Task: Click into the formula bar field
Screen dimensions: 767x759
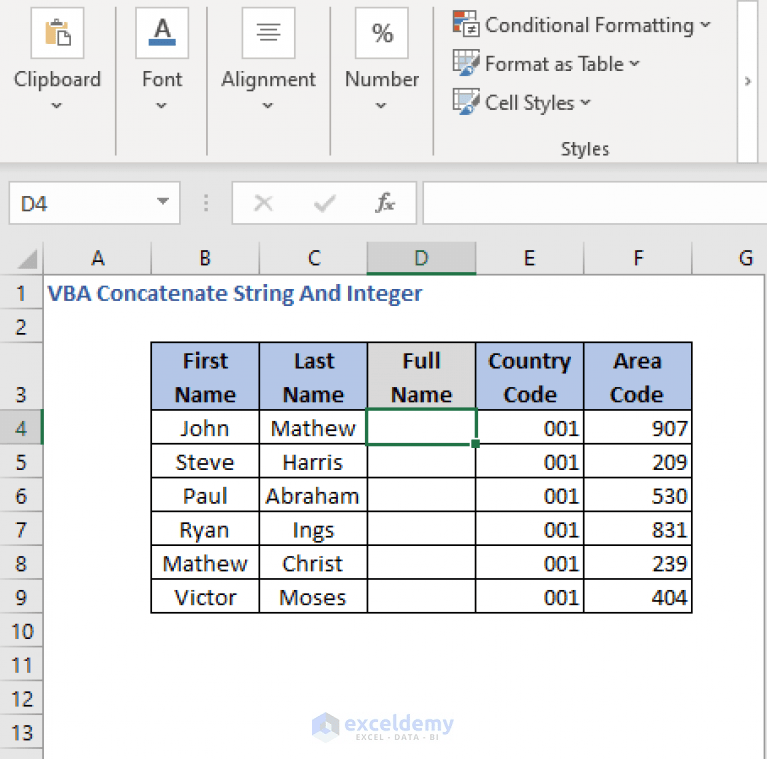Action: [x=595, y=203]
